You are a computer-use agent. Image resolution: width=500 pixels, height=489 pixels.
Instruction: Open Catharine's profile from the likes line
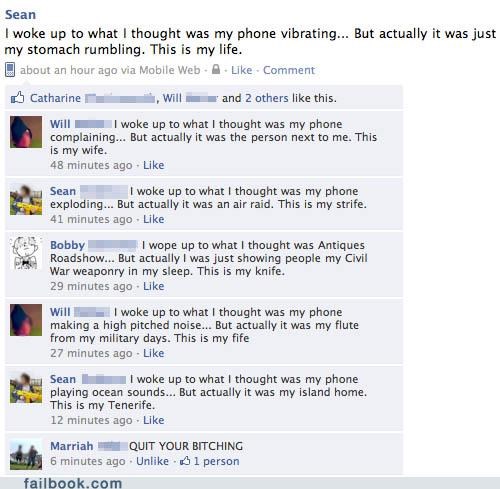(x=55, y=98)
